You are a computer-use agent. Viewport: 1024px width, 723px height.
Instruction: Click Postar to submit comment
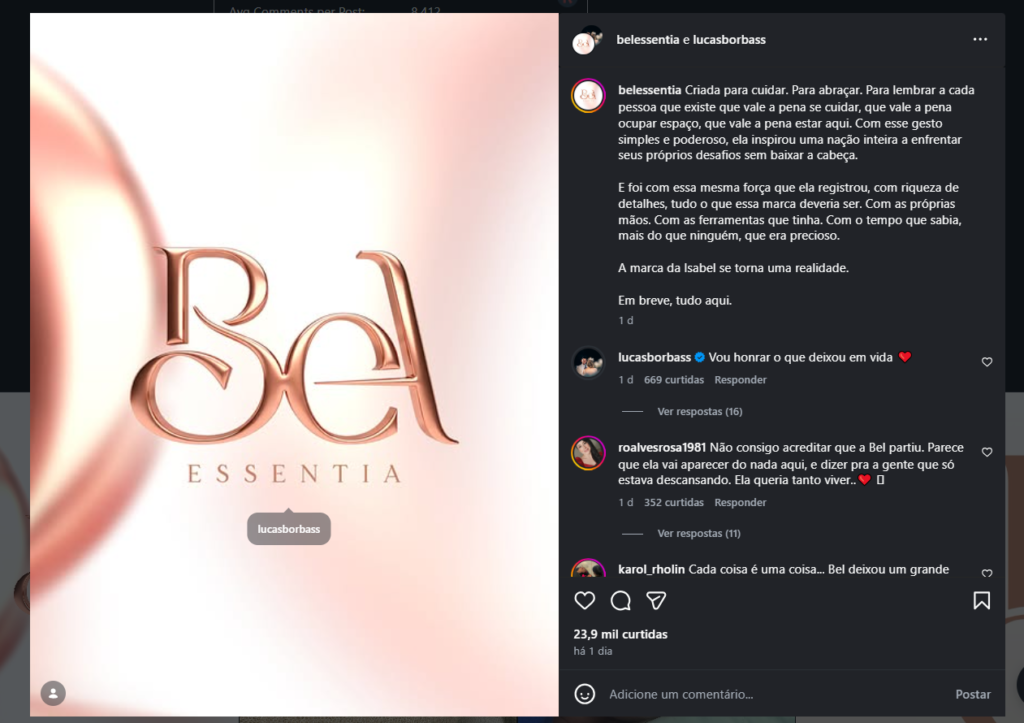[x=972, y=694]
